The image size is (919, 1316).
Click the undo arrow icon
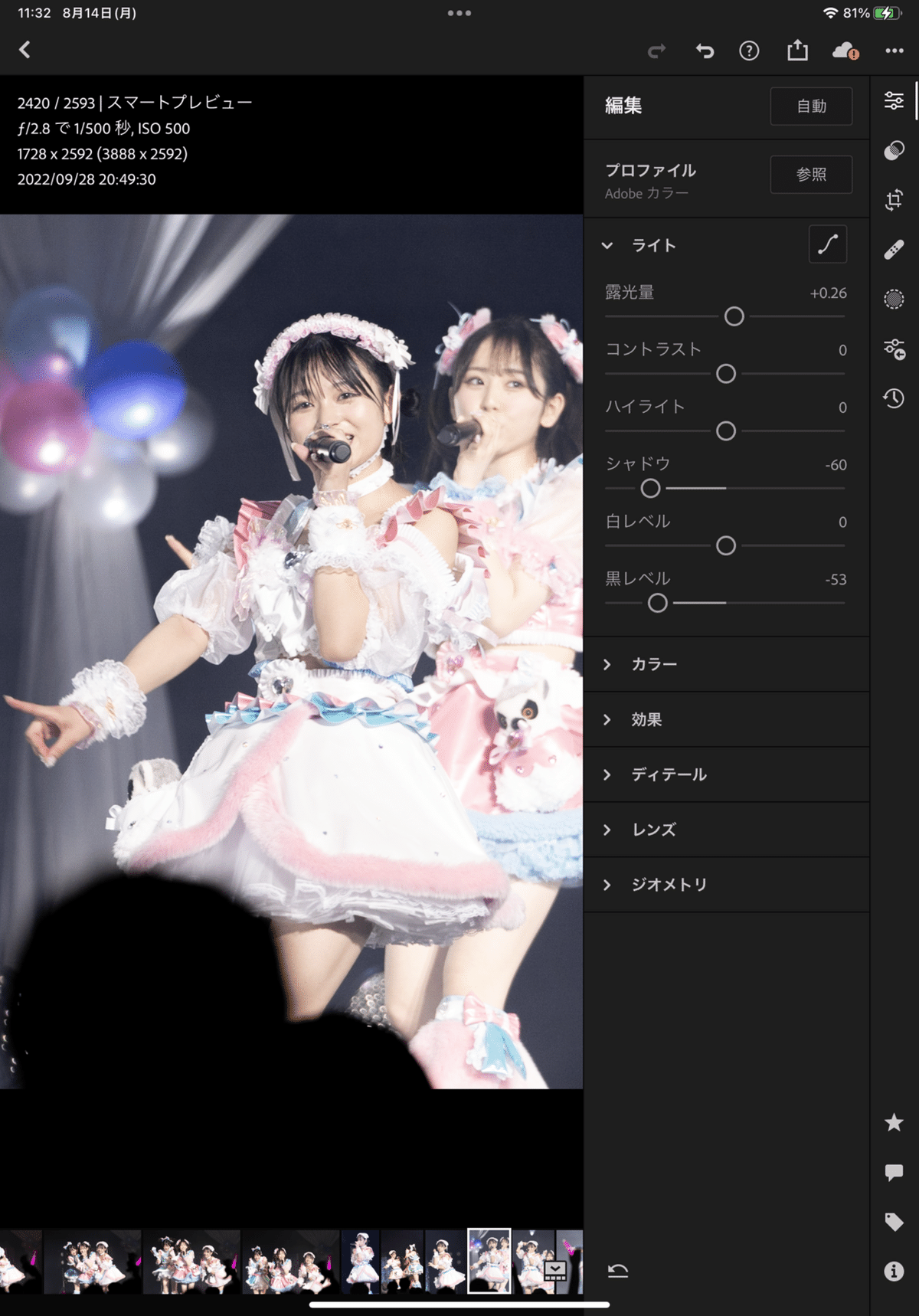(705, 51)
